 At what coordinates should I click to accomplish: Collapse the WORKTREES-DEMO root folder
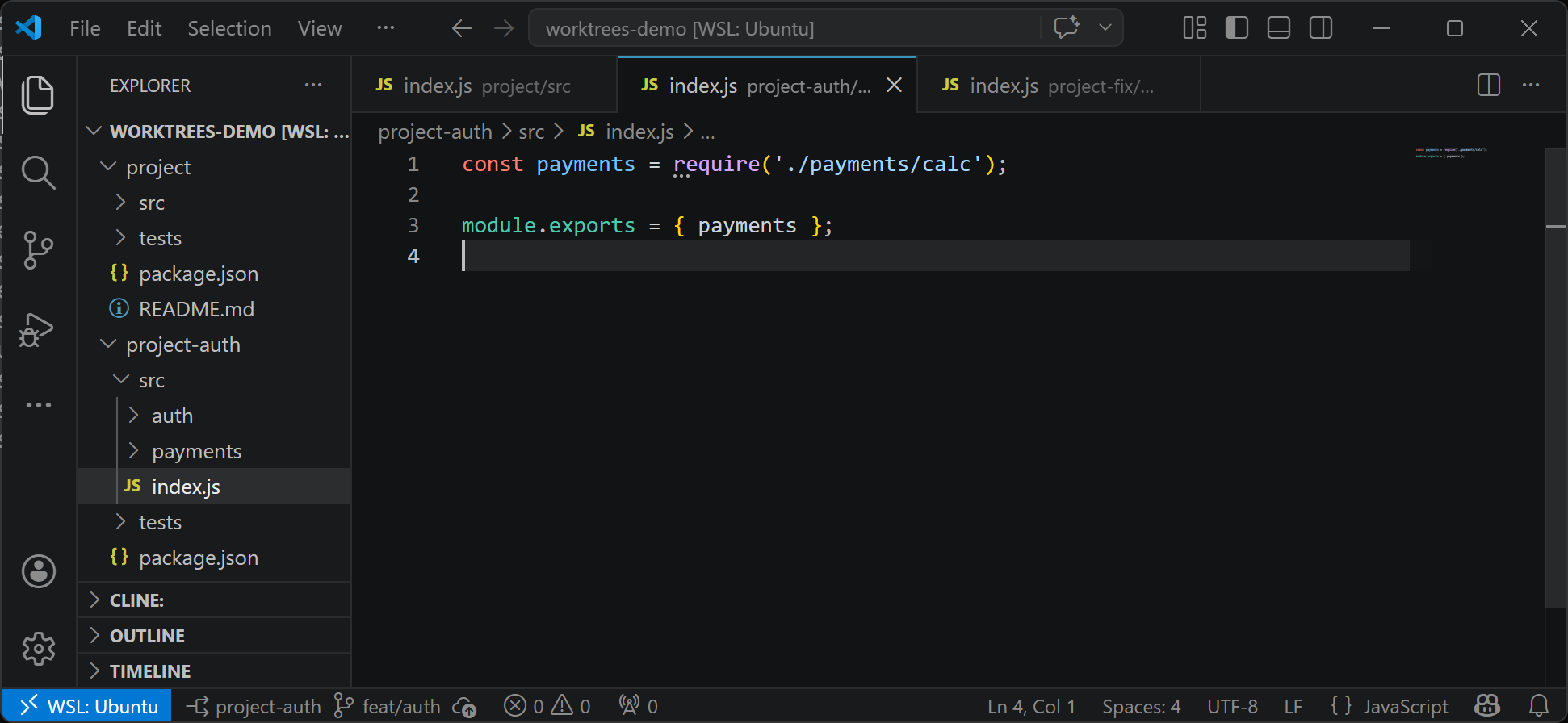click(x=214, y=132)
